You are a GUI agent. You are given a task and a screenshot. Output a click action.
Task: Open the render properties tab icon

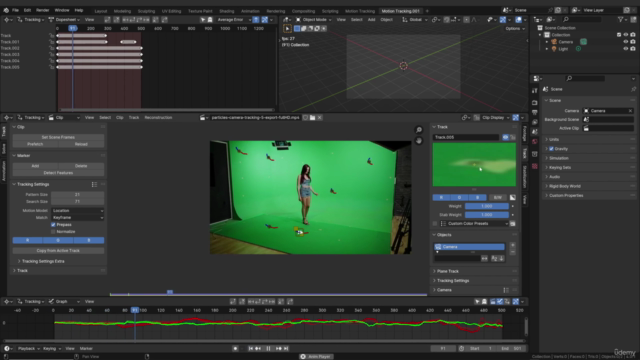[x=535, y=102]
